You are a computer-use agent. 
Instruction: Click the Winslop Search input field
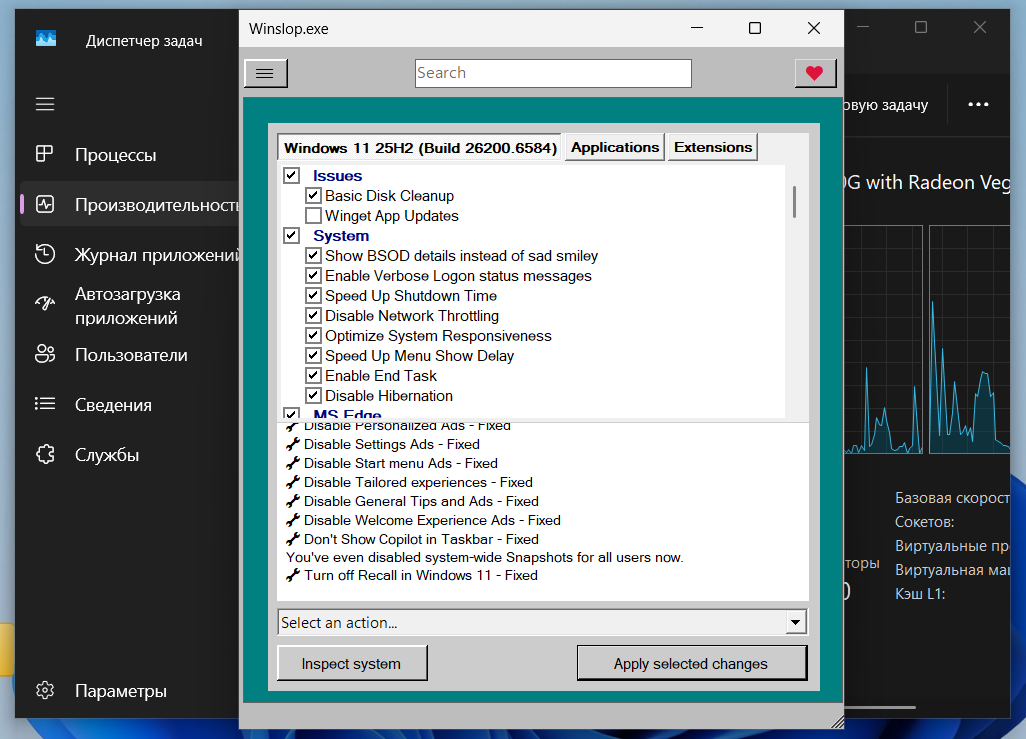point(553,73)
